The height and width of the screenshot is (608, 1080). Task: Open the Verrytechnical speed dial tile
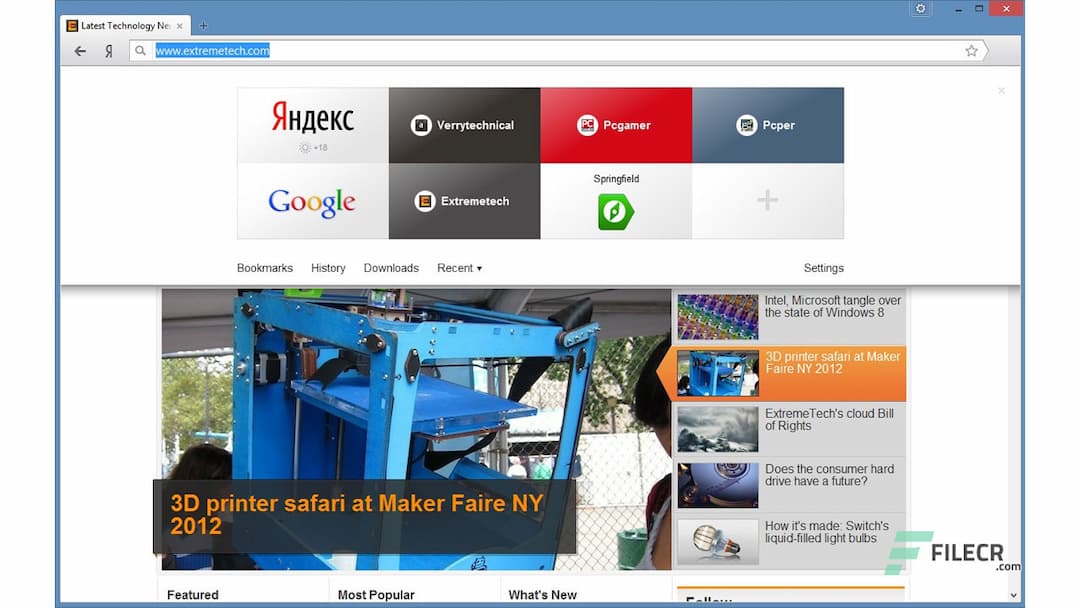click(x=464, y=124)
